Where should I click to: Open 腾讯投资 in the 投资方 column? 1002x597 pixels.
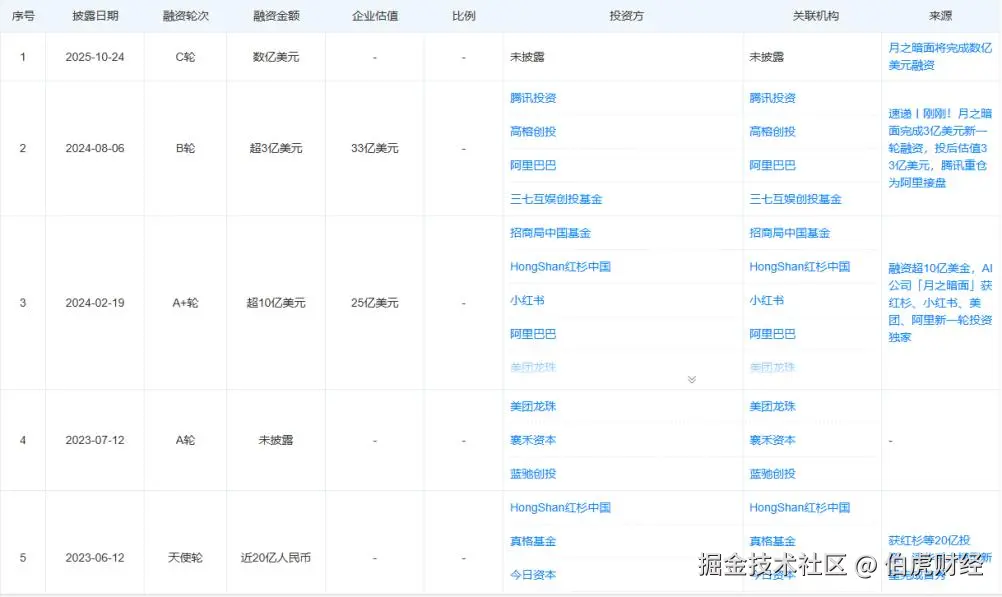tap(533, 98)
